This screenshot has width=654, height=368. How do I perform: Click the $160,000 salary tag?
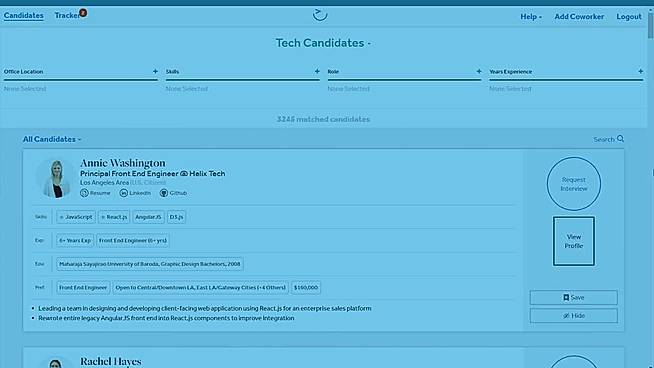pyautogui.click(x=306, y=287)
